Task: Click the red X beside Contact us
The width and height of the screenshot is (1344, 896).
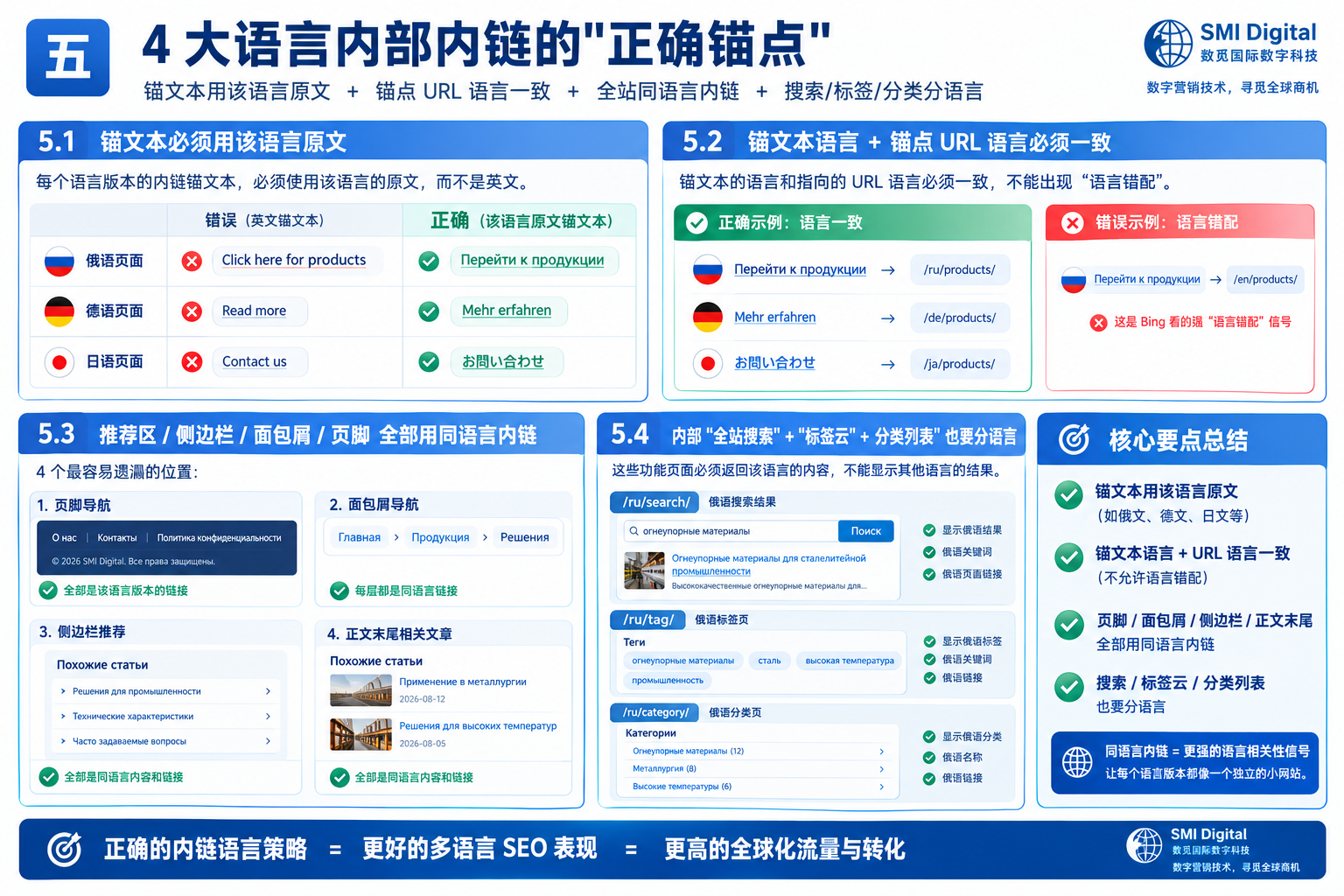Action: (192, 362)
